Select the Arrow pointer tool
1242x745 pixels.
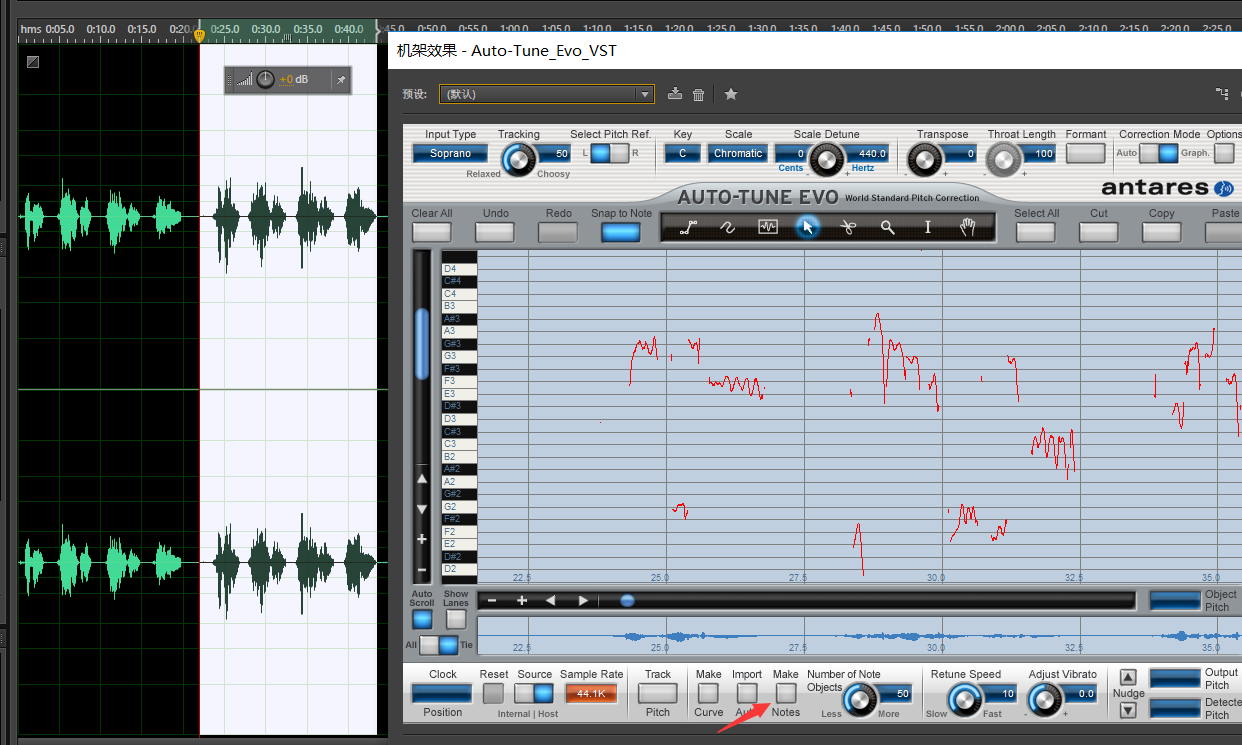point(808,228)
